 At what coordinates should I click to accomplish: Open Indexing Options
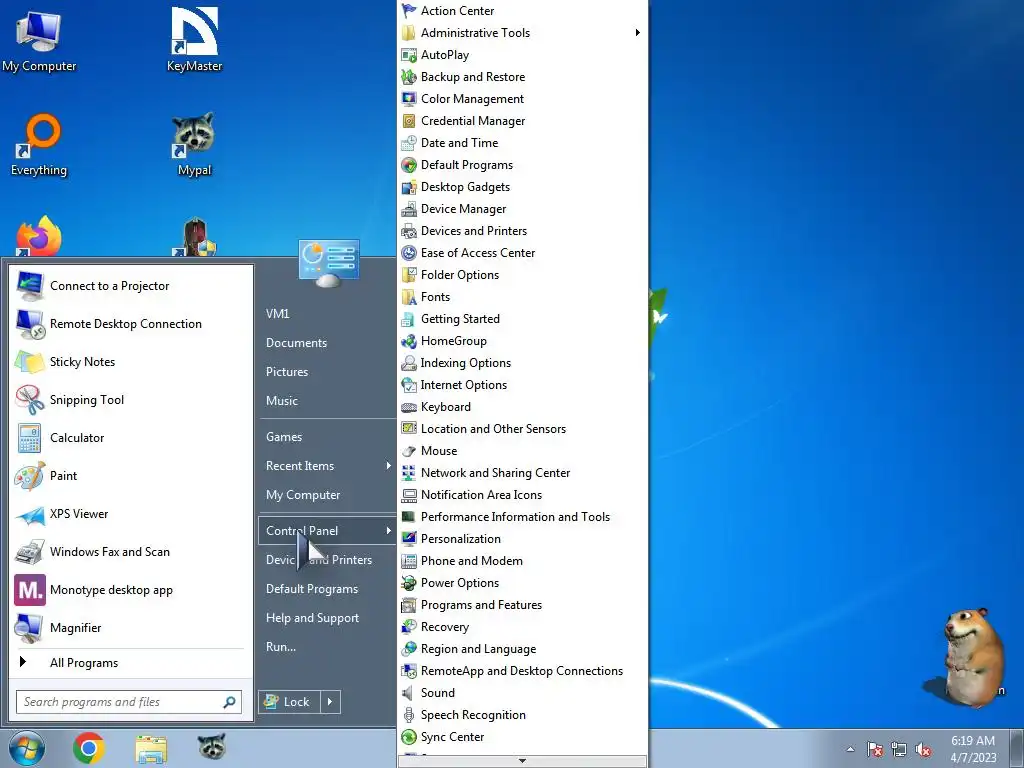point(522,363)
